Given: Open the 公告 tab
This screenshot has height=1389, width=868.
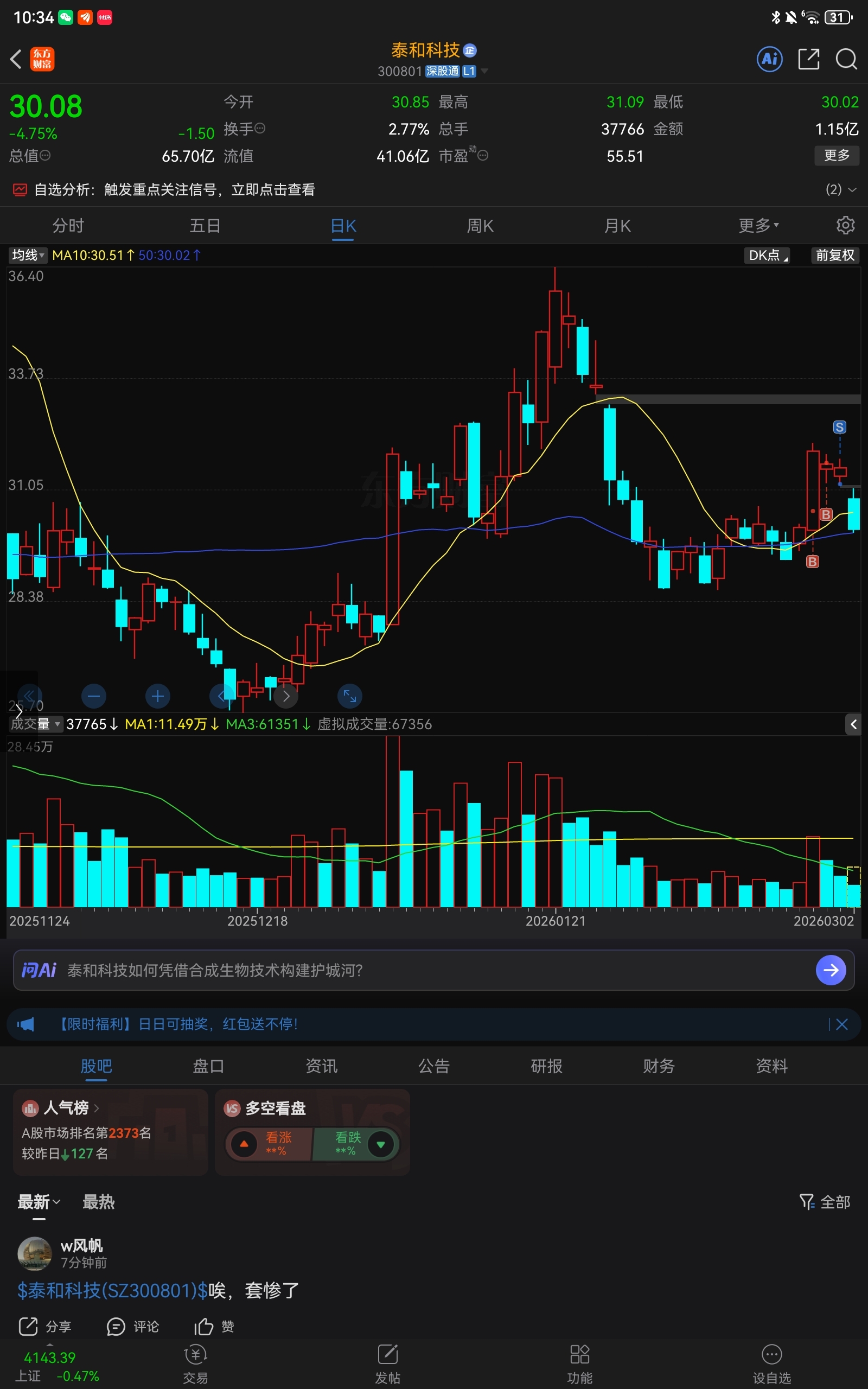Looking at the screenshot, I should point(433,1066).
